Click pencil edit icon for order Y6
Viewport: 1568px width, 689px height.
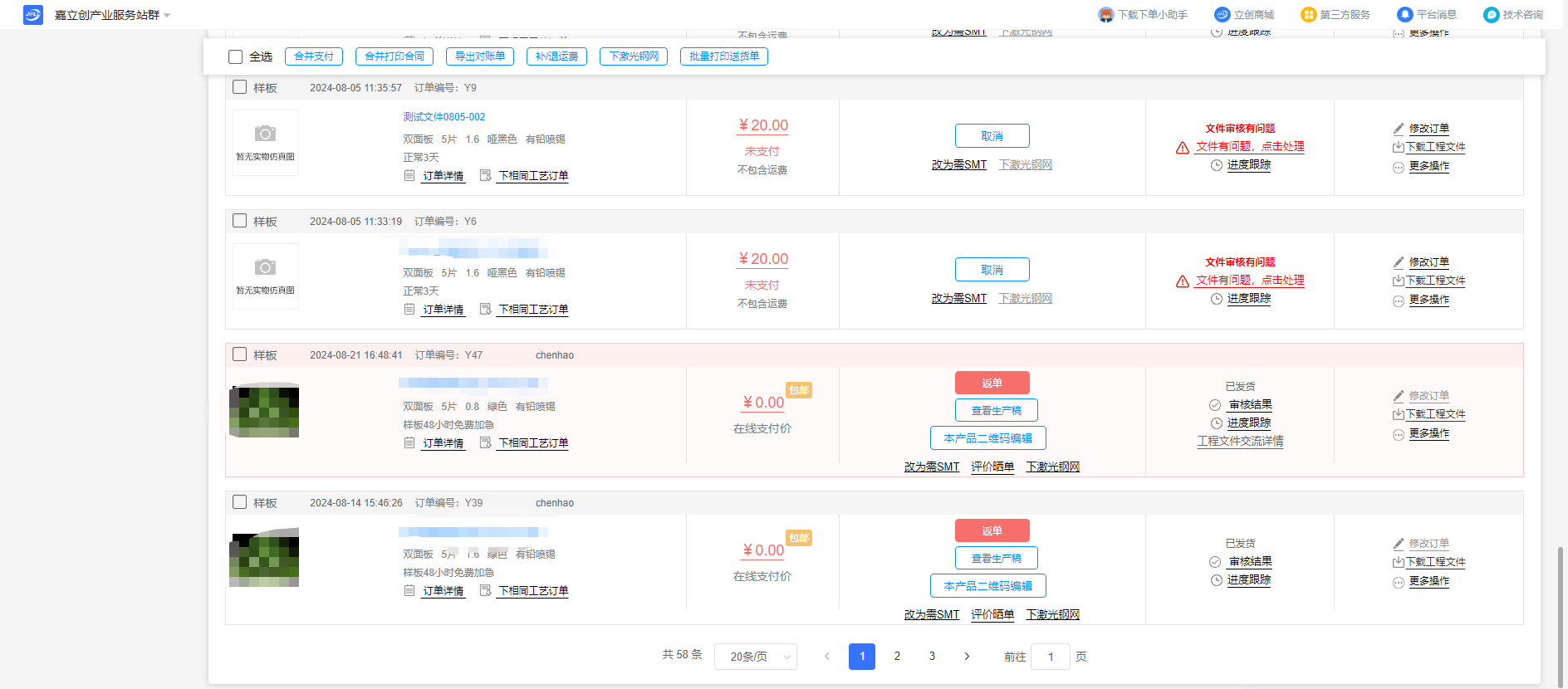point(1399,262)
